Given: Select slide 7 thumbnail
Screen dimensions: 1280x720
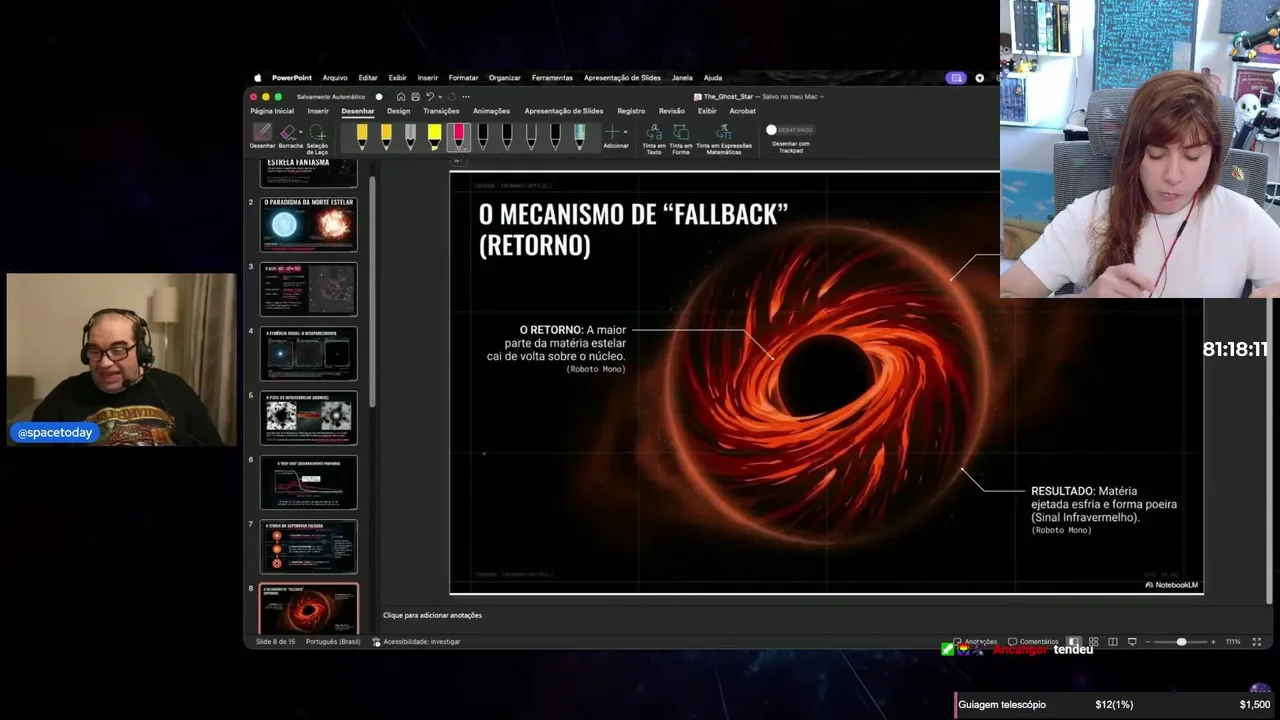Looking at the screenshot, I should point(308,546).
